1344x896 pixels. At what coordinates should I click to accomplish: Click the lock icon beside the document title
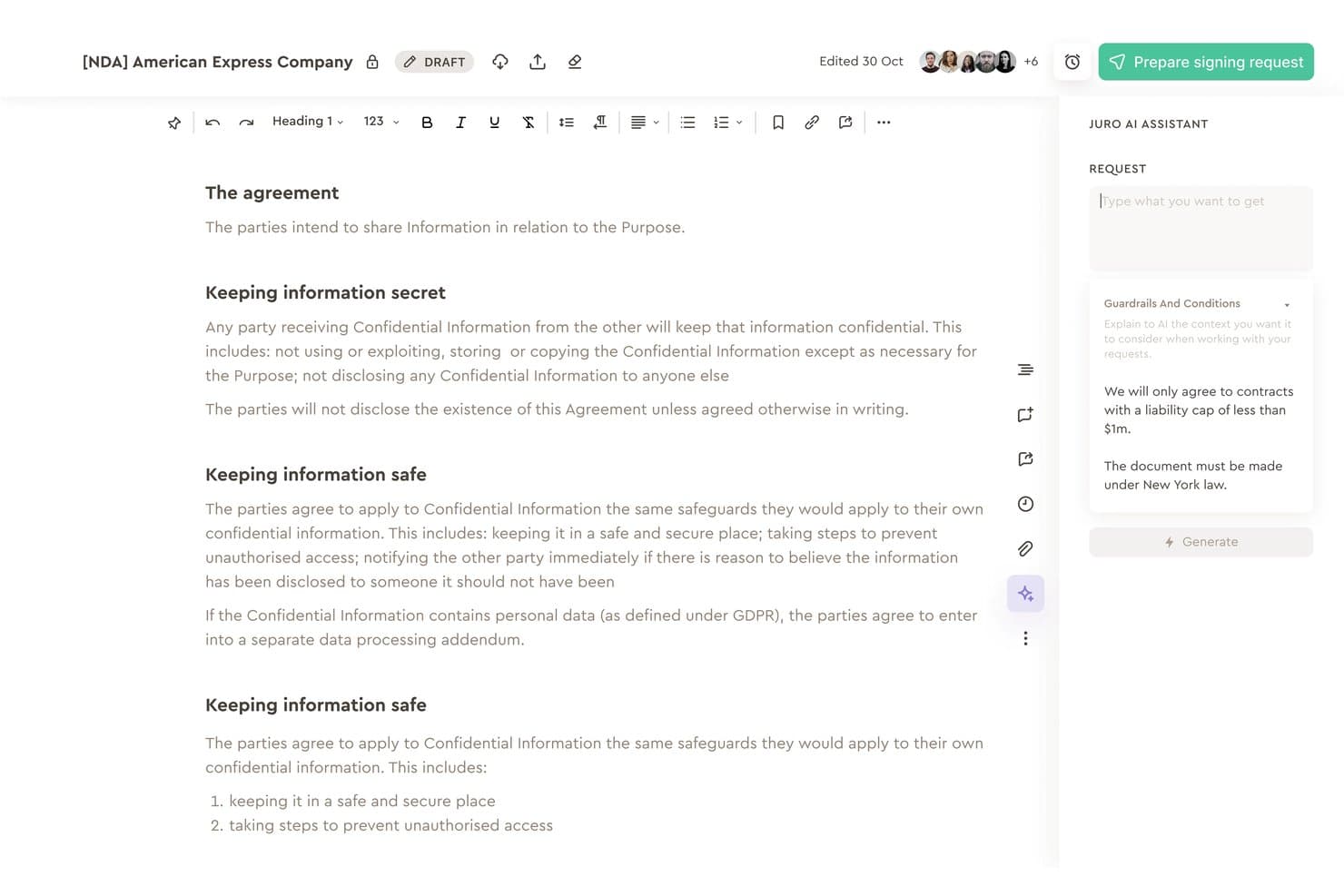point(372,62)
